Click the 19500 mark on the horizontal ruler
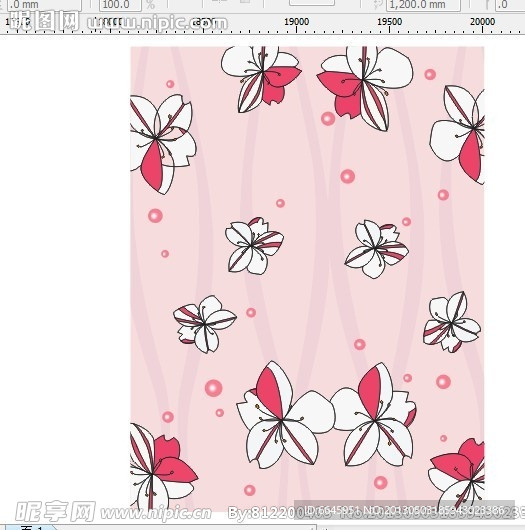The image size is (525, 530). [389, 22]
